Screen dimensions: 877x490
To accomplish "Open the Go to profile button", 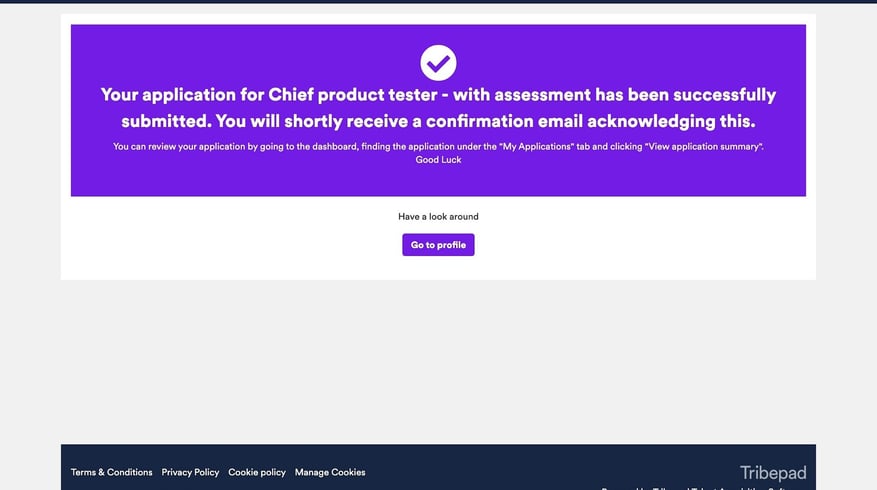I will point(438,245).
